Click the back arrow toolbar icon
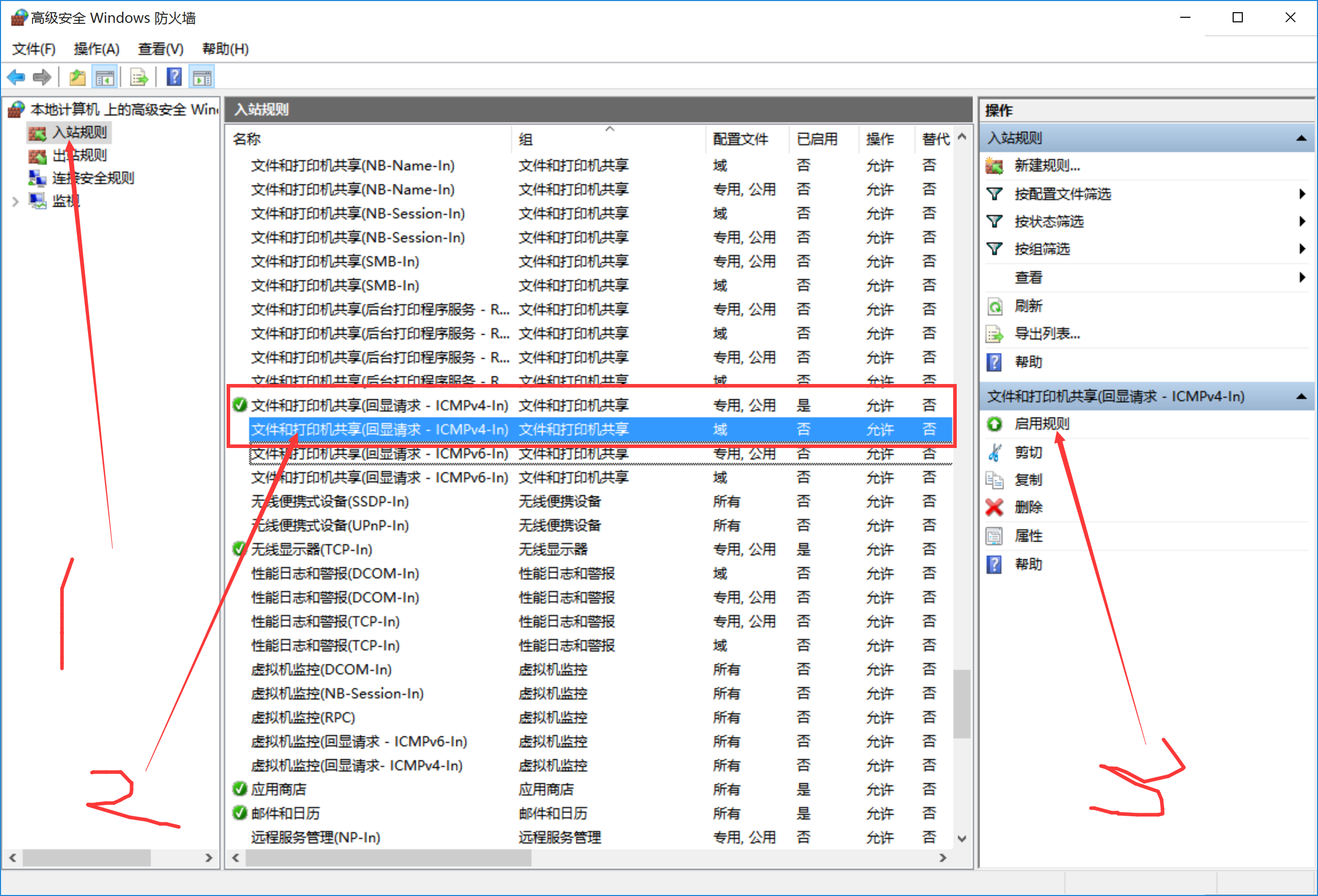This screenshot has width=1318, height=896. [x=16, y=77]
